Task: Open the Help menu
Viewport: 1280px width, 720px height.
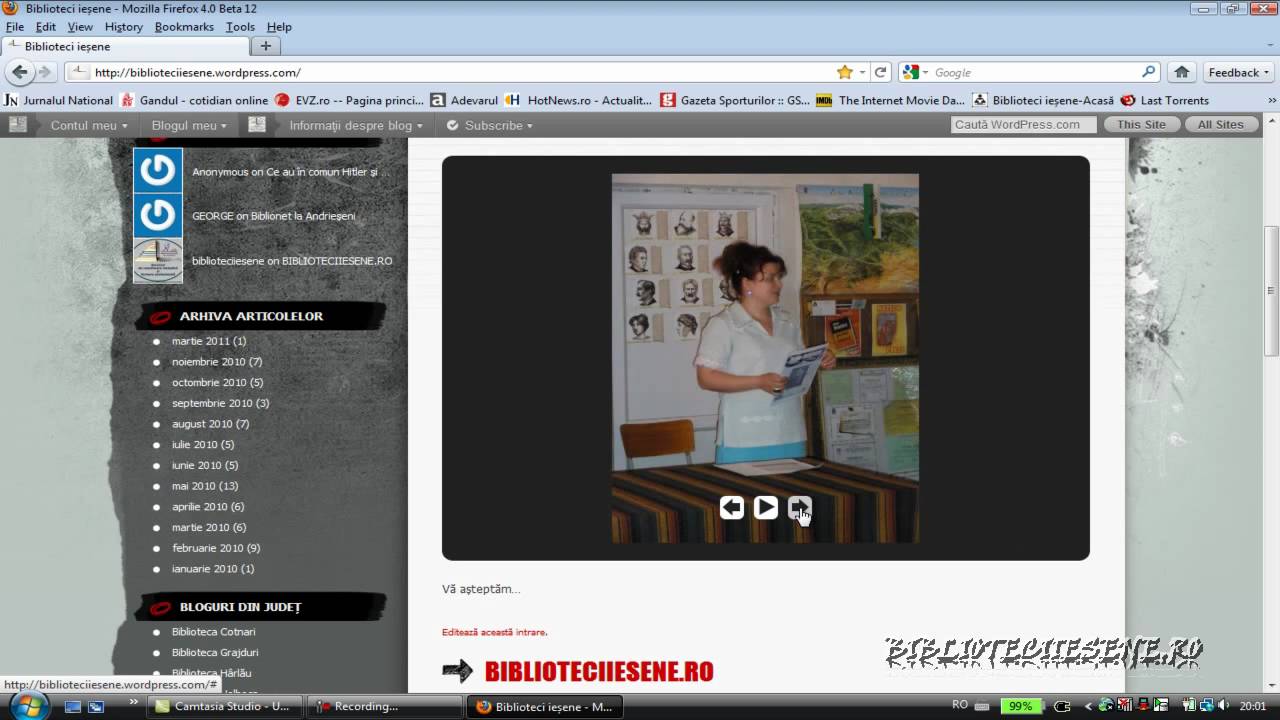Action: (x=279, y=27)
